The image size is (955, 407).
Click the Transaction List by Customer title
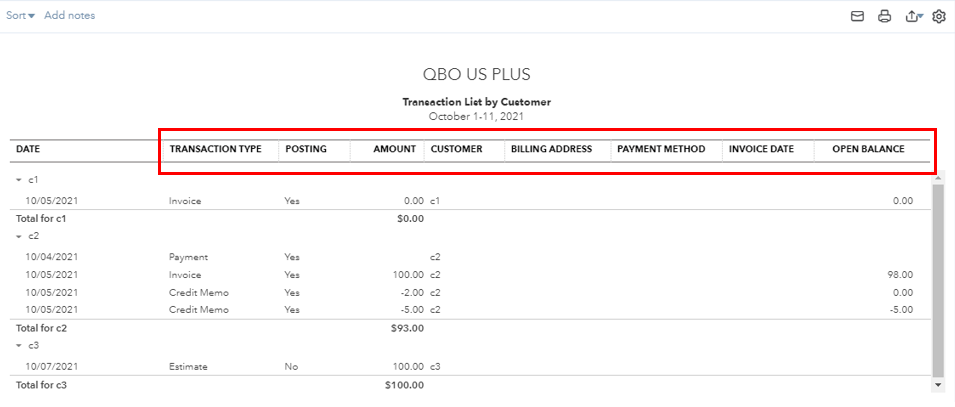(477, 102)
